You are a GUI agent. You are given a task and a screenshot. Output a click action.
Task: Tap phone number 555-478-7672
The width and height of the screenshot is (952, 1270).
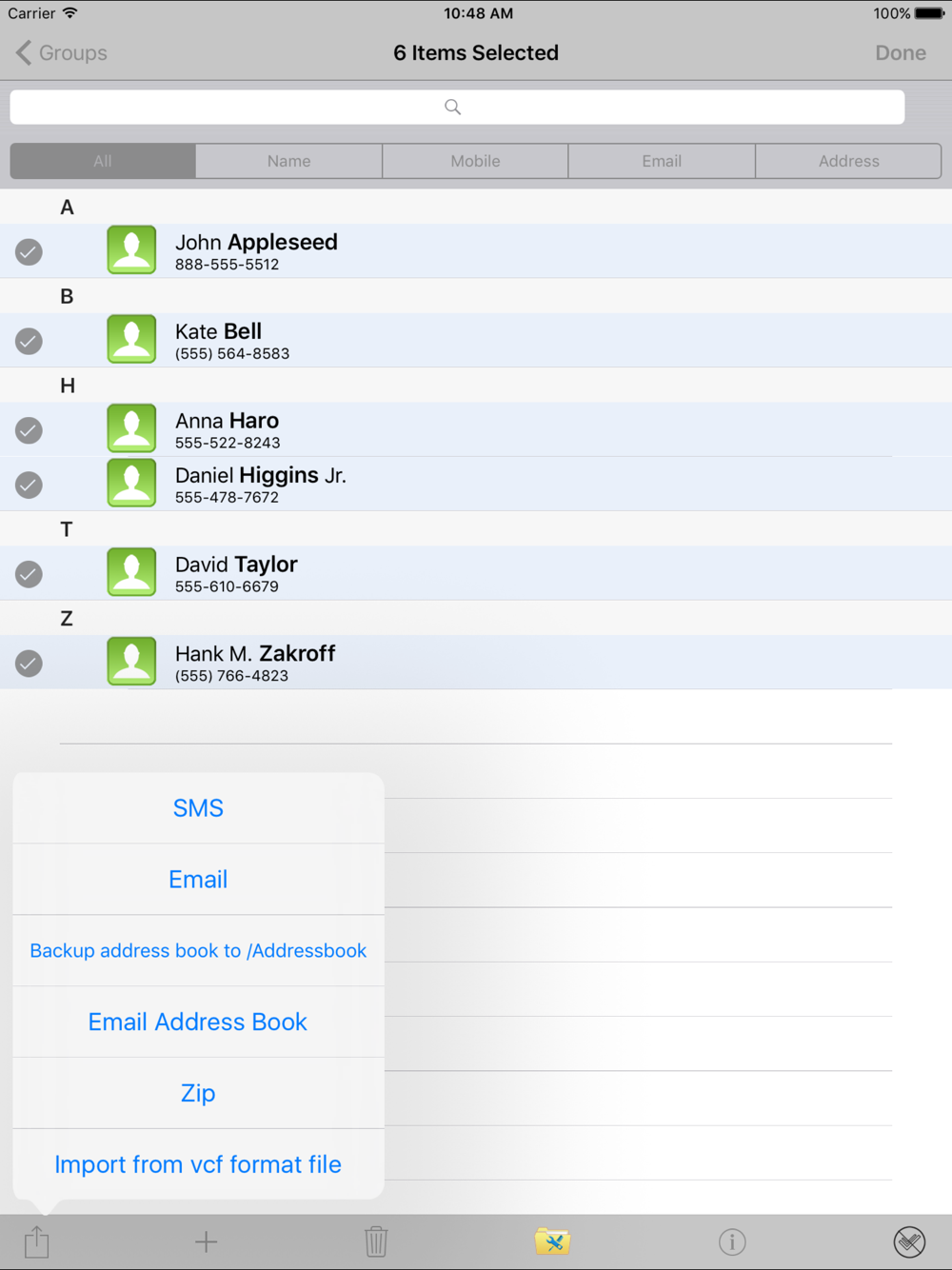coord(227,498)
